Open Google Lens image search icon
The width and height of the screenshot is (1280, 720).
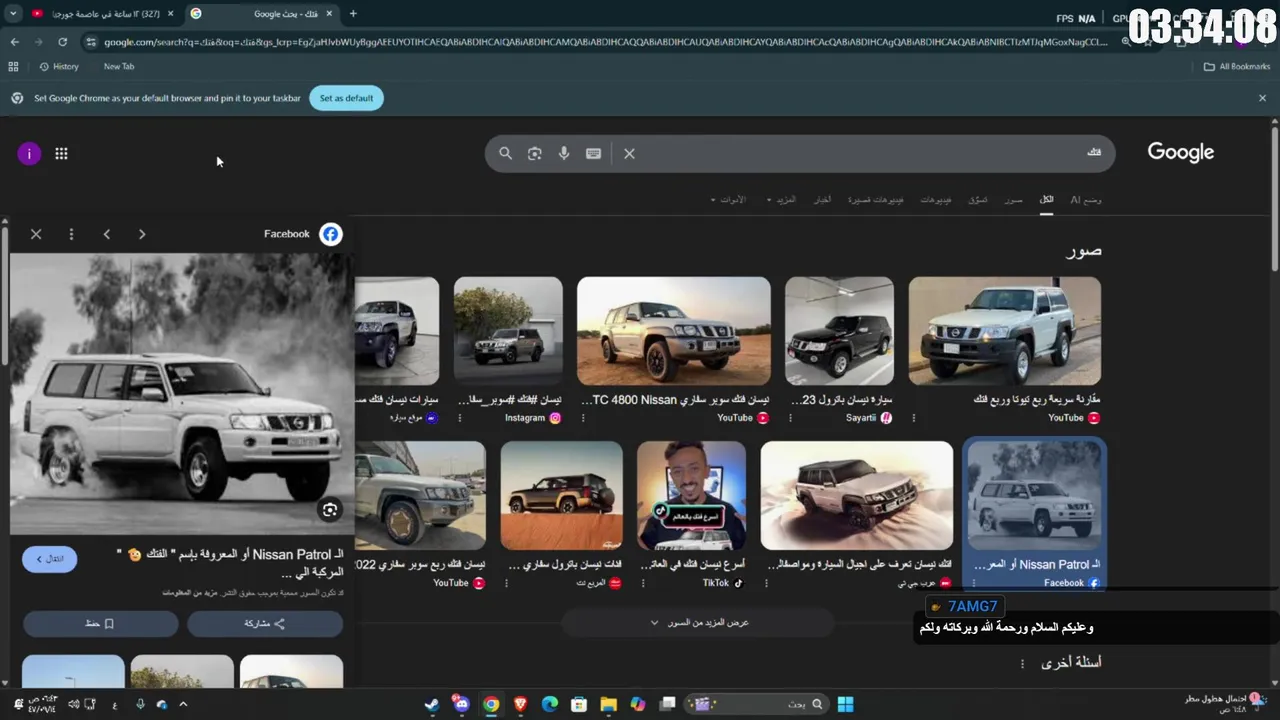coord(535,153)
